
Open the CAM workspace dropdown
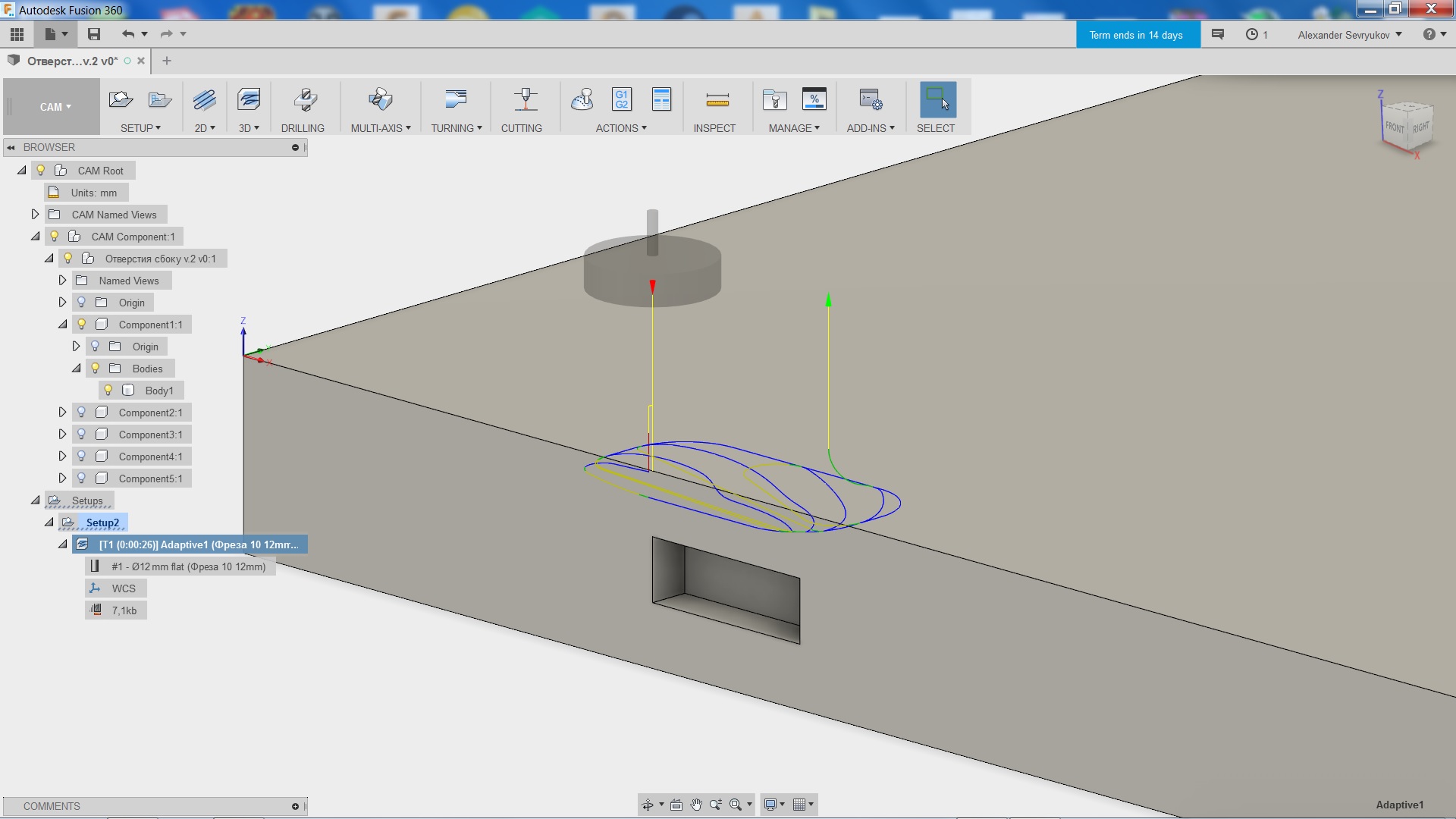55,107
